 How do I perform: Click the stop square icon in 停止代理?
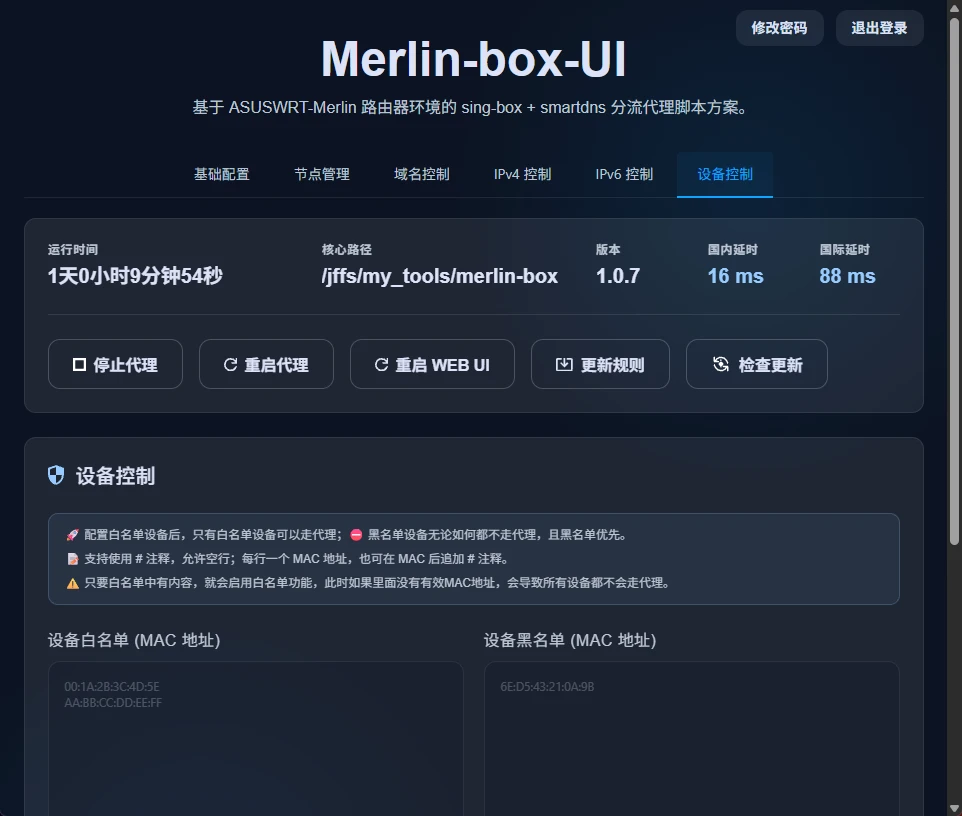pos(79,364)
